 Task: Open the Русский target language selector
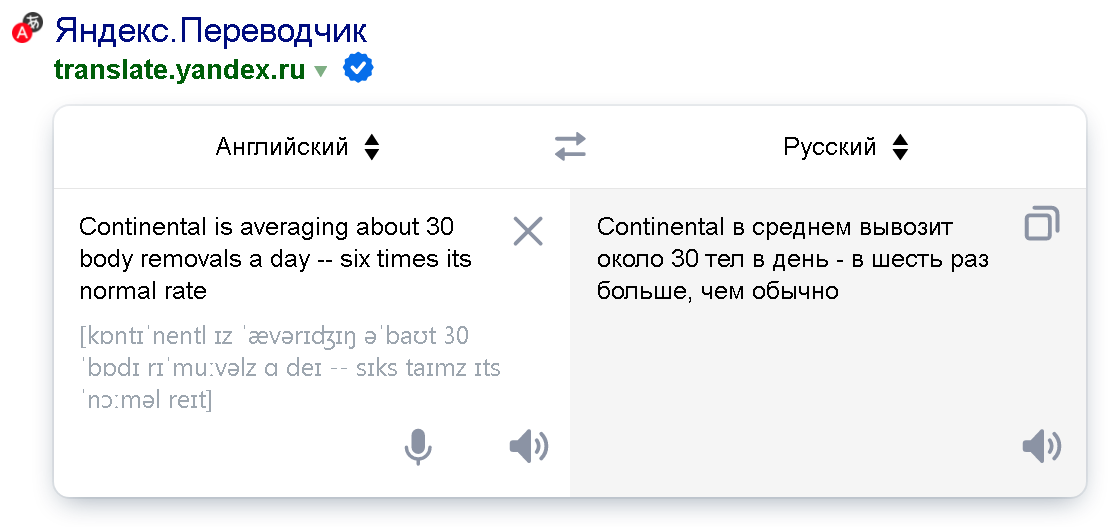pos(829,148)
